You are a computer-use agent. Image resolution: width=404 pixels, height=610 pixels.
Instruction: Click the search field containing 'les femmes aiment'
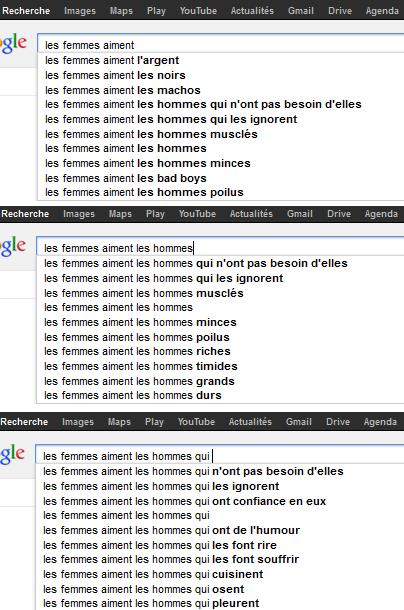(x=221, y=45)
